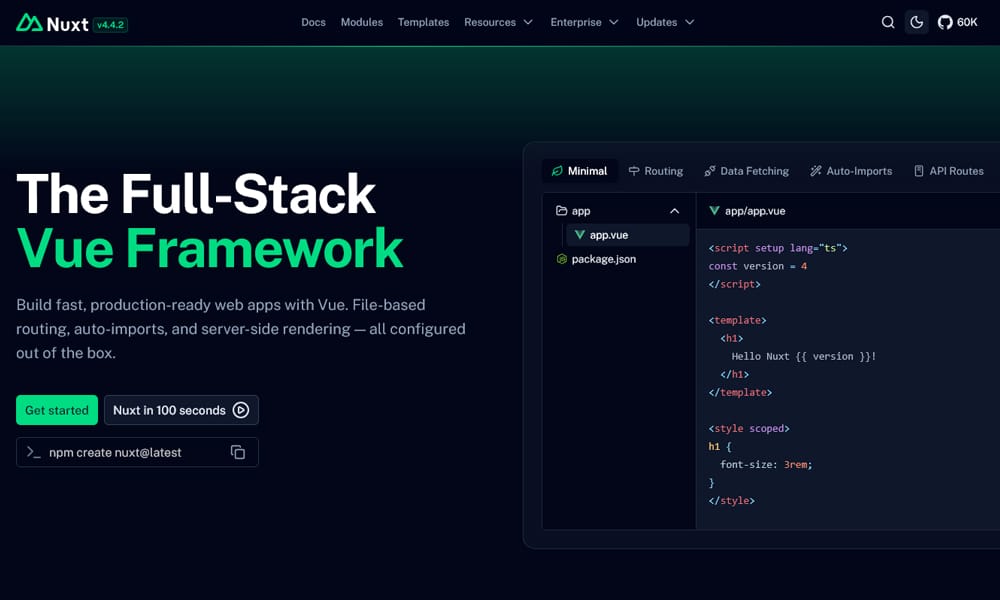Go to the Modules page
Image resolution: width=1000 pixels, height=600 pixels.
(362, 22)
